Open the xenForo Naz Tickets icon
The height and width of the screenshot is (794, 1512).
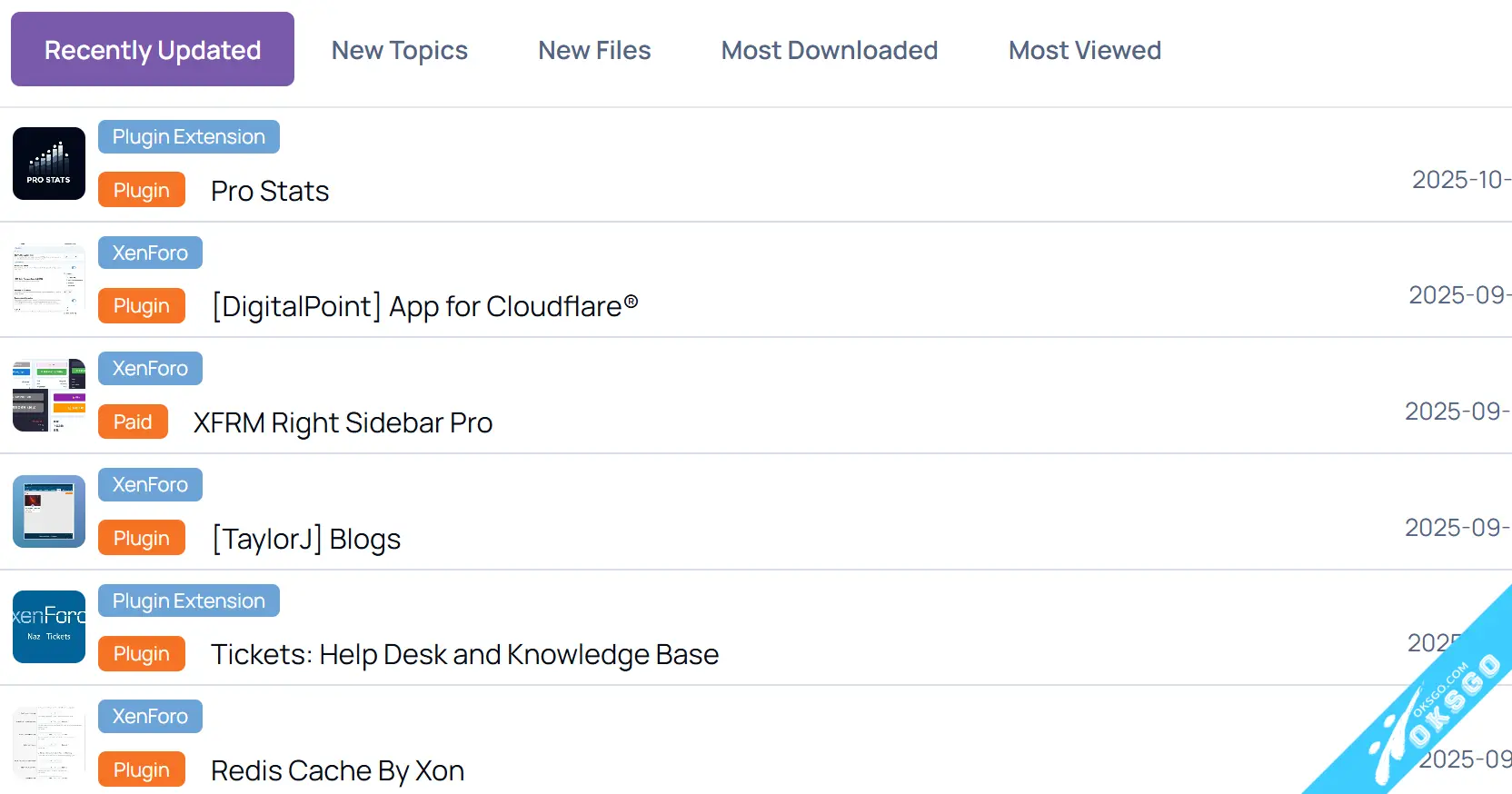[49, 627]
